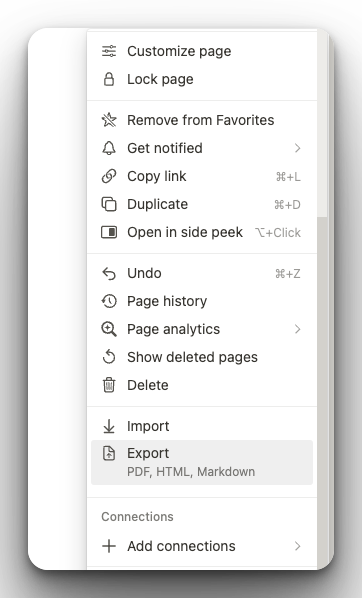Screen dimensions: 362x598
Task: Click the Customize page sliders icon
Action: 109,51
